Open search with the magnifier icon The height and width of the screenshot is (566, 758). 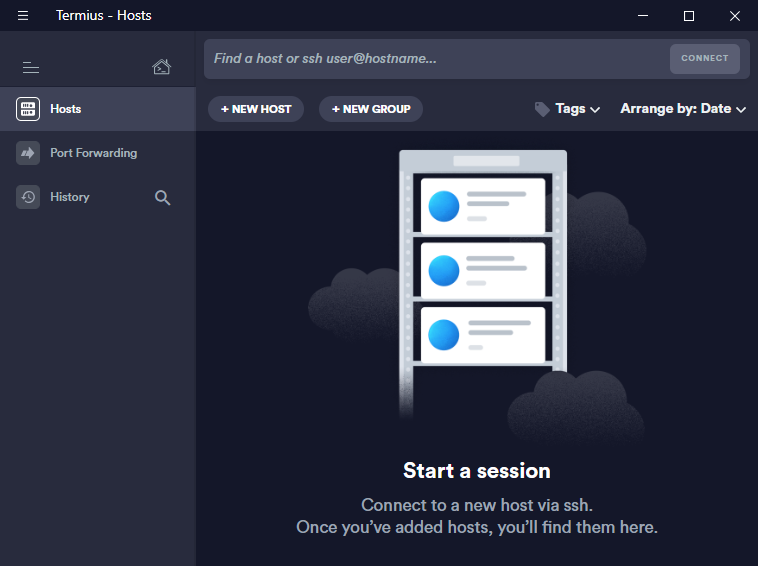tap(162, 197)
